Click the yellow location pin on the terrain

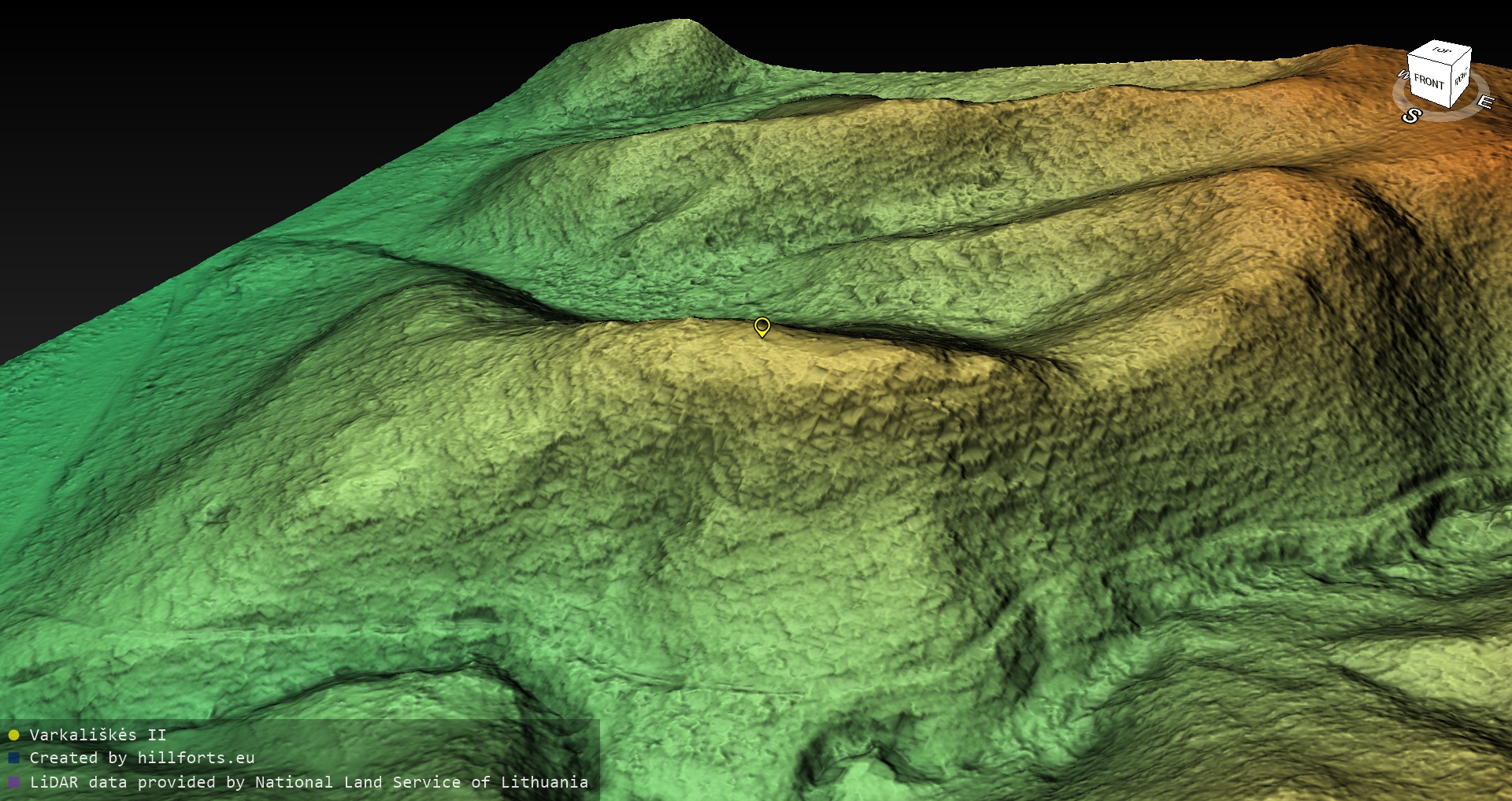(x=762, y=326)
